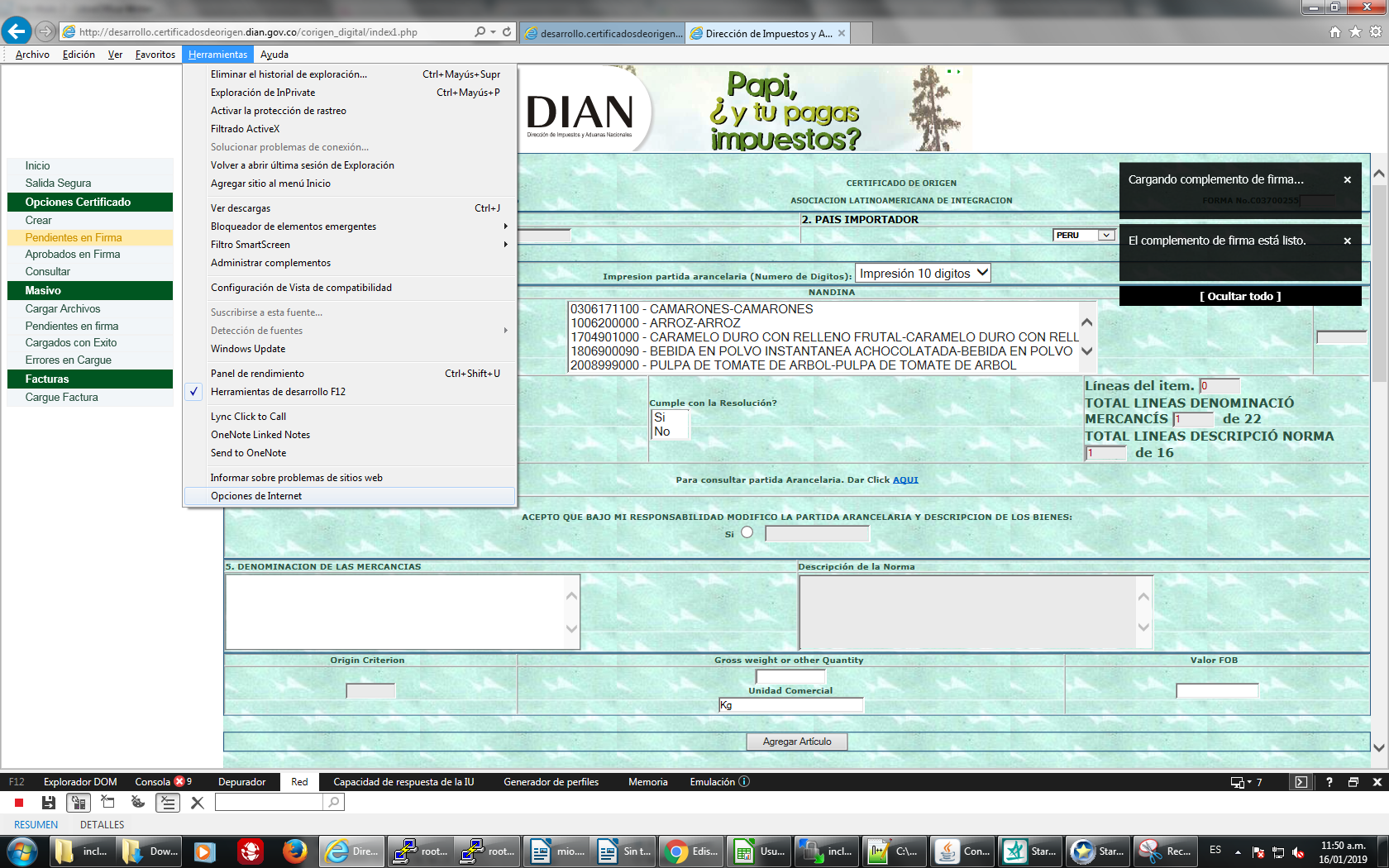Unpin the developer tools panel
The image size is (1389, 868).
click(1353, 782)
